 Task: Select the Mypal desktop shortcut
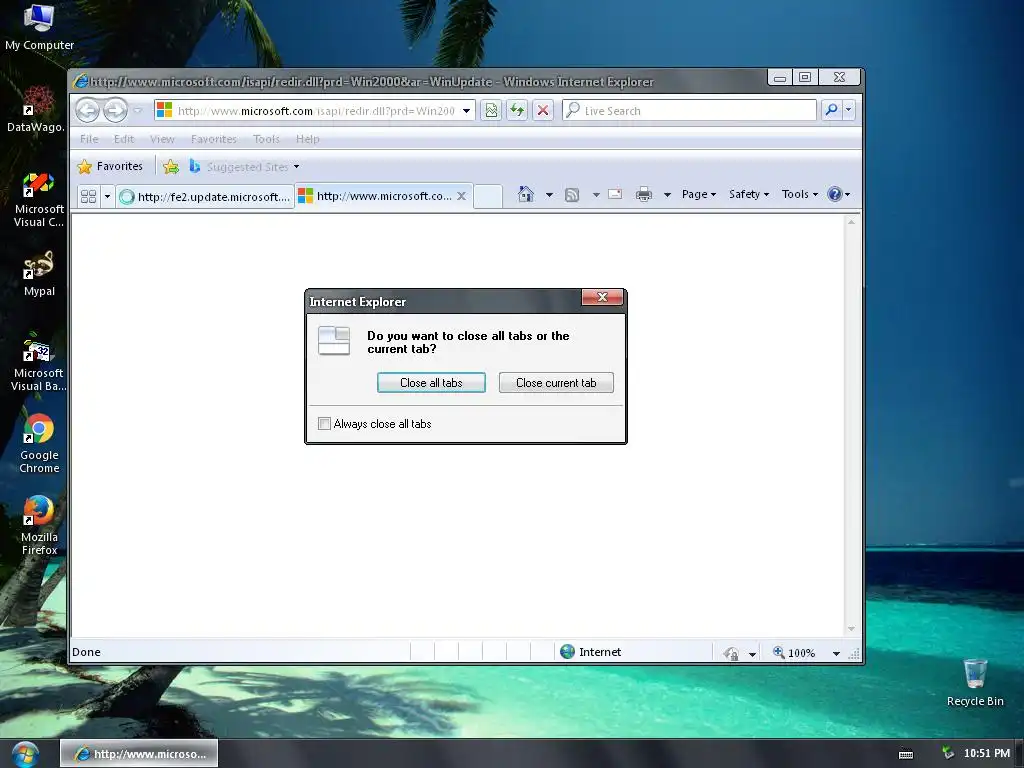39,274
